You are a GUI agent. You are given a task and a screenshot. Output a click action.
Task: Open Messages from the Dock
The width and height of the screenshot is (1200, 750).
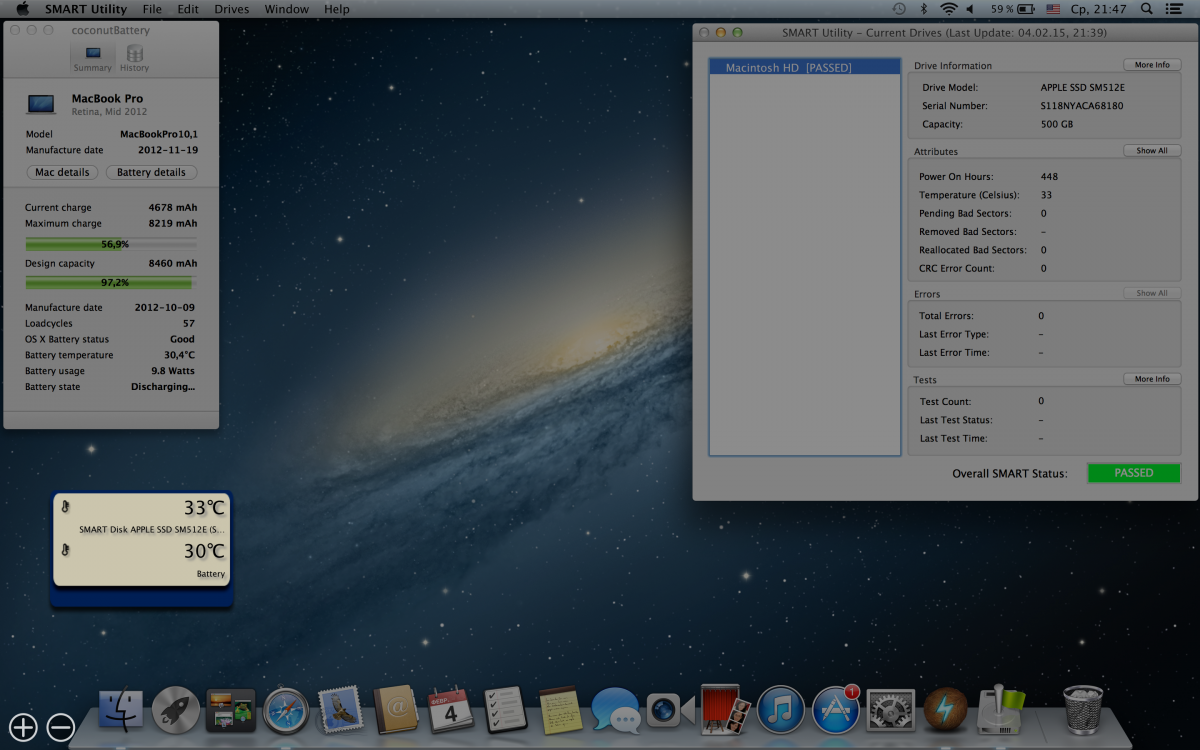coord(615,711)
